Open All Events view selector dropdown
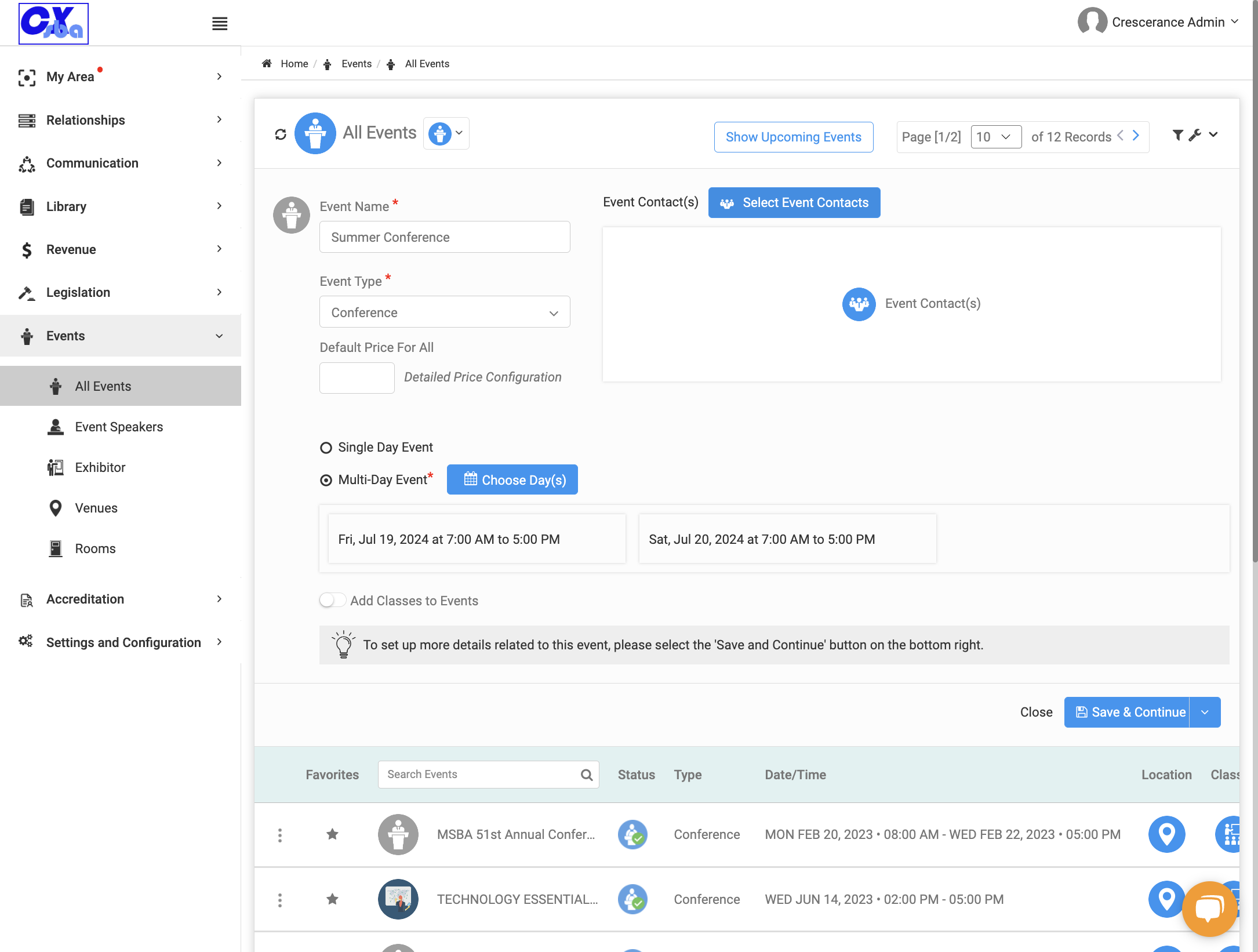The height and width of the screenshot is (952, 1258). [x=446, y=133]
